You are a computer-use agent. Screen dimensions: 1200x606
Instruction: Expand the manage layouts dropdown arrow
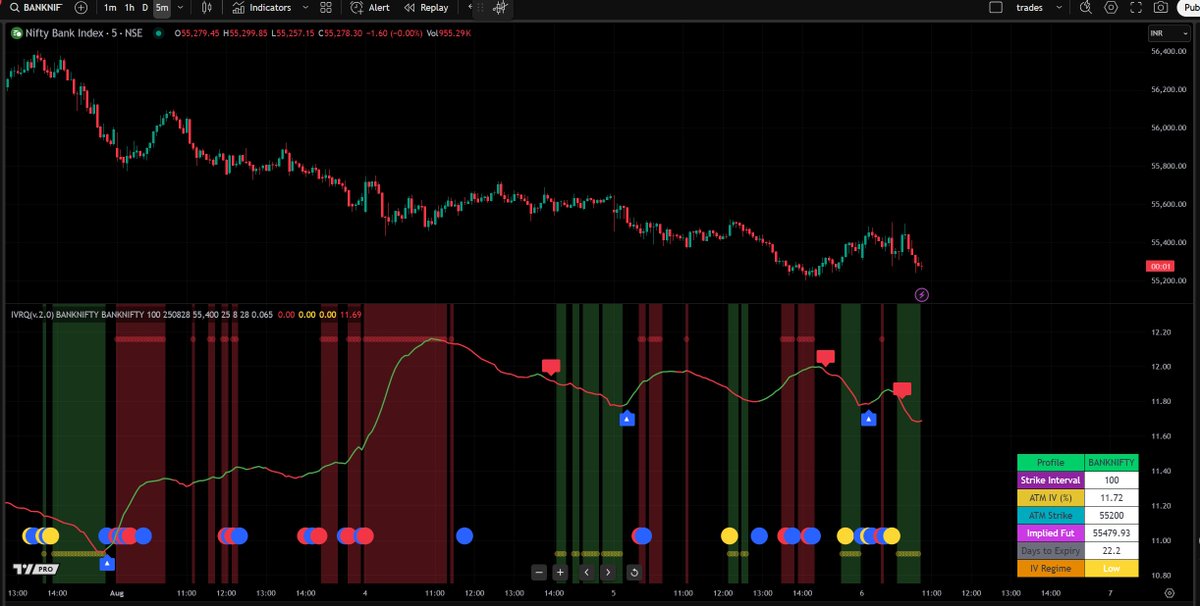coord(1060,7)
